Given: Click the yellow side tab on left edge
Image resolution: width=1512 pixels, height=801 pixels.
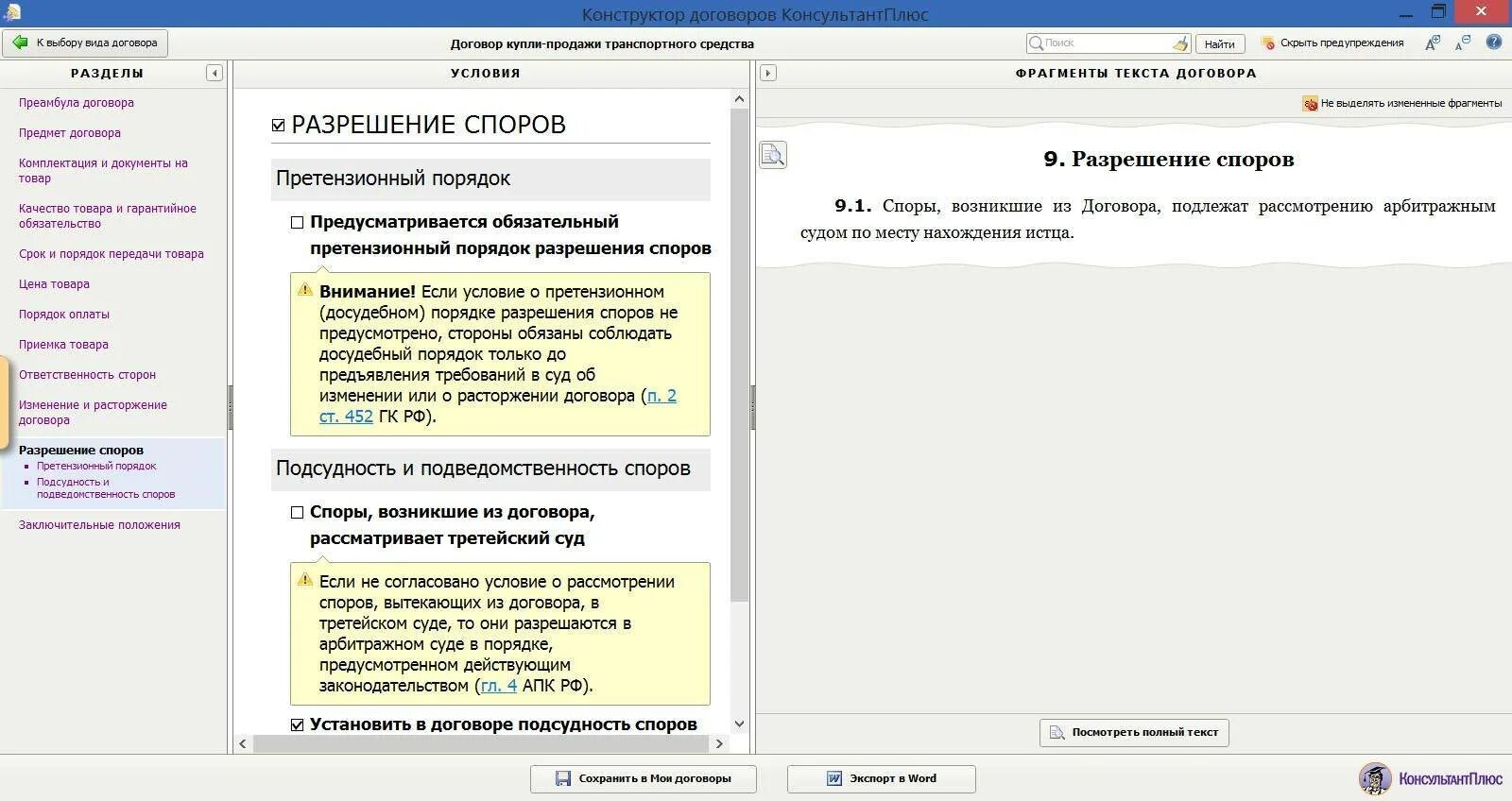Looking at the screenshot, I should coord(4,403).
